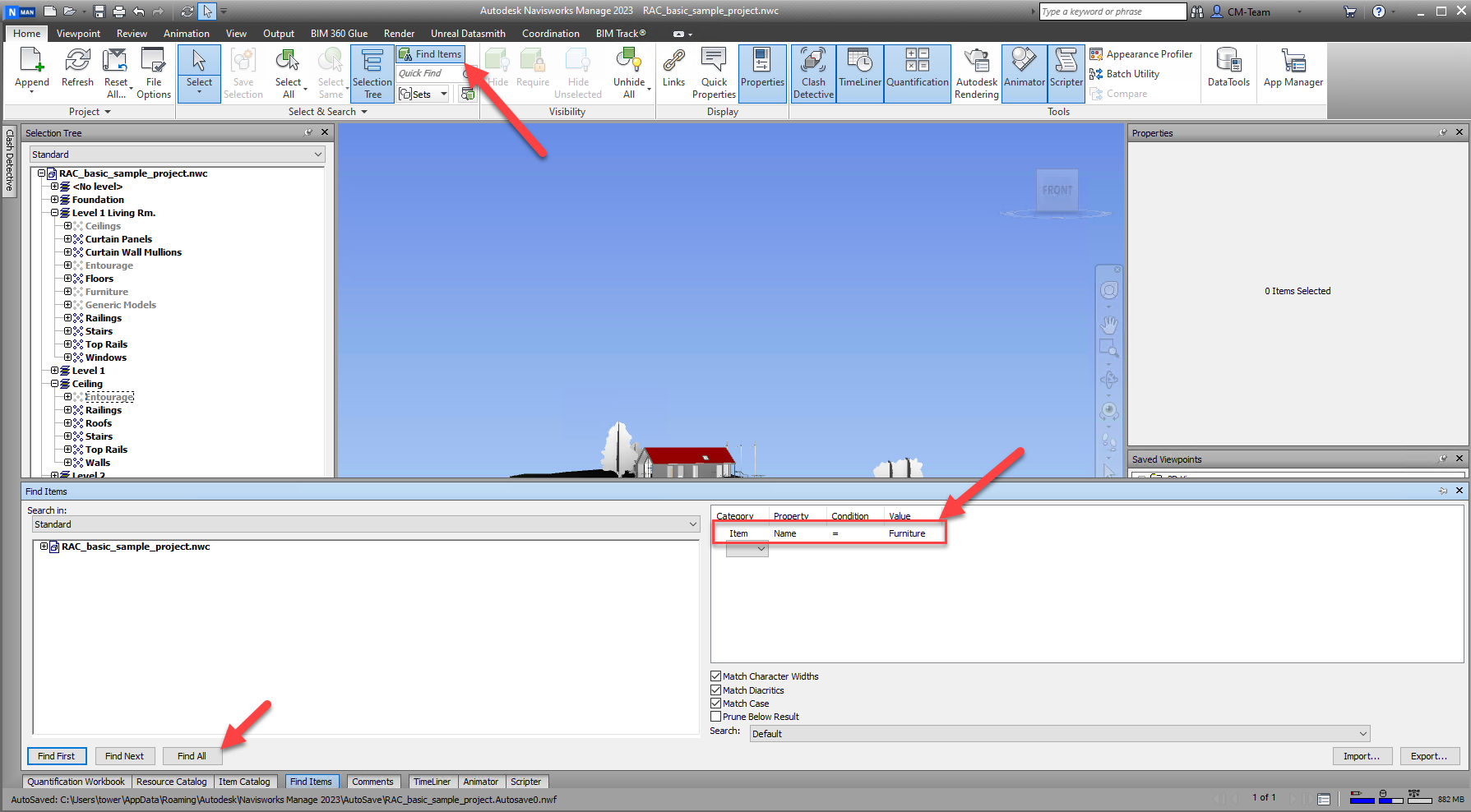1471x812 pixels.
Task: Select Curtain Wall Mullions tree item
Action: click(x=133, y=252)
